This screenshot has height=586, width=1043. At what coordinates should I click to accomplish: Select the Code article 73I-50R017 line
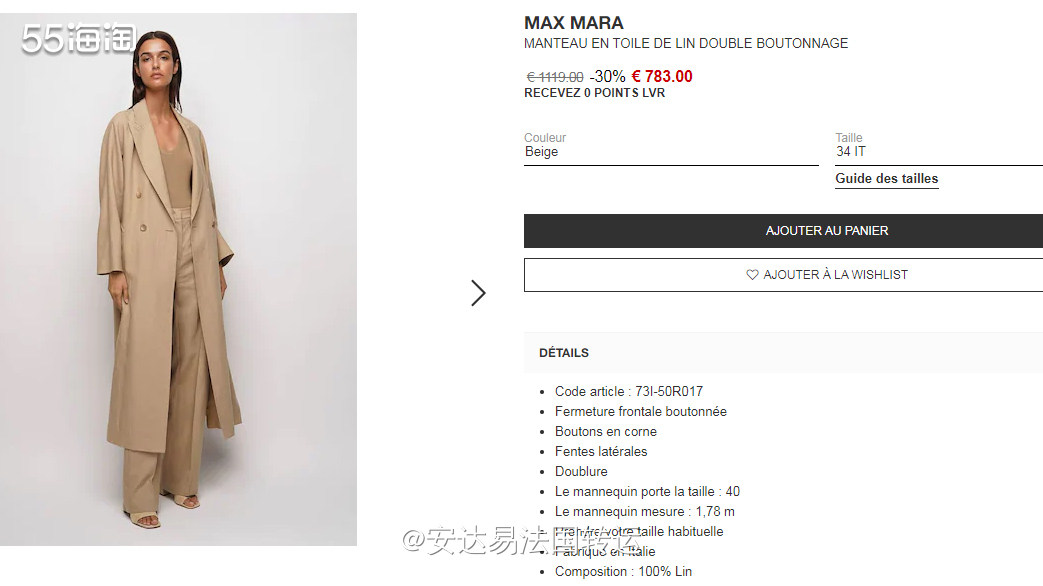[629, 392]
